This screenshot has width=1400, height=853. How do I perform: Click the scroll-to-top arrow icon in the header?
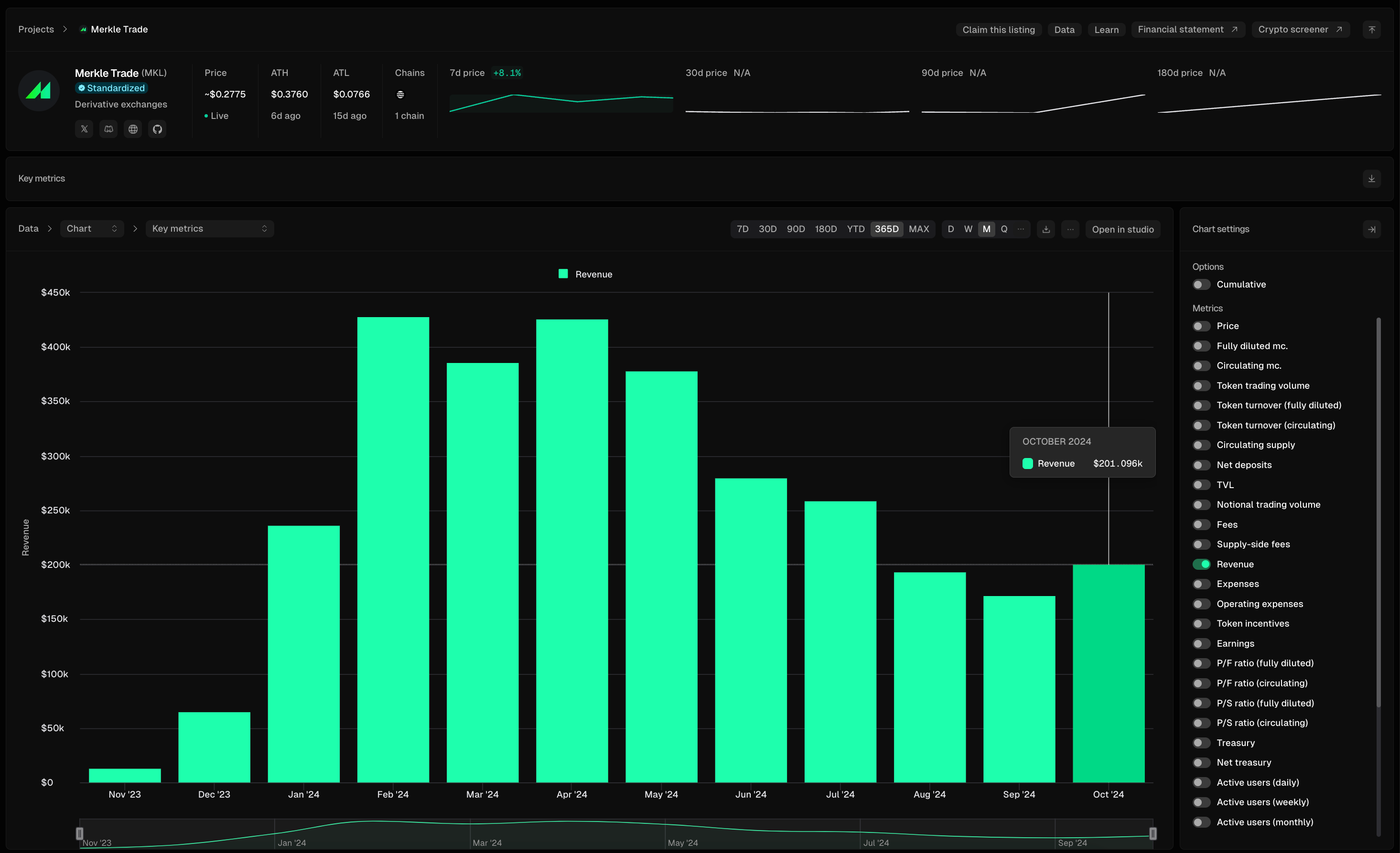click(x=1372, y=30)
